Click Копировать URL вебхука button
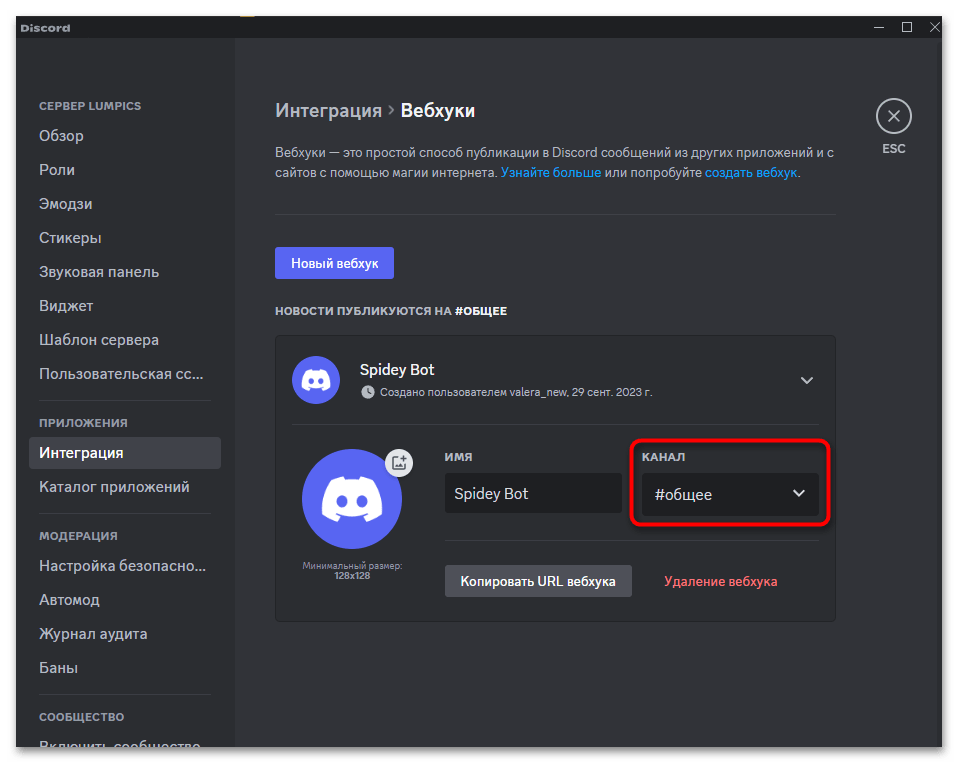Screen dimensions: 958x763 (x=538, y=581)
